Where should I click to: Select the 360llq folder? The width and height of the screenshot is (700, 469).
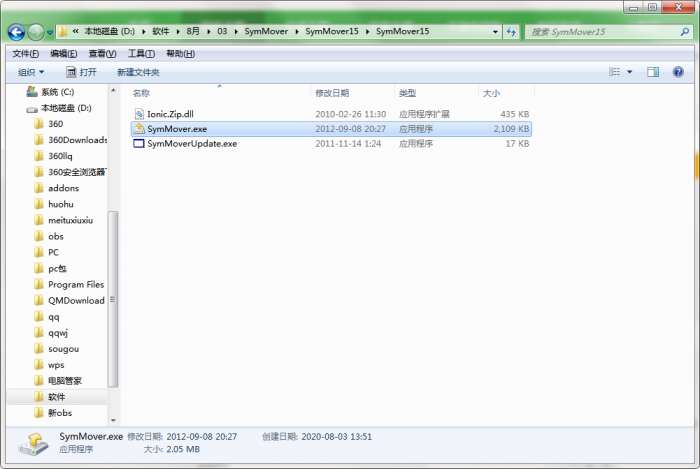click(60, 156)
